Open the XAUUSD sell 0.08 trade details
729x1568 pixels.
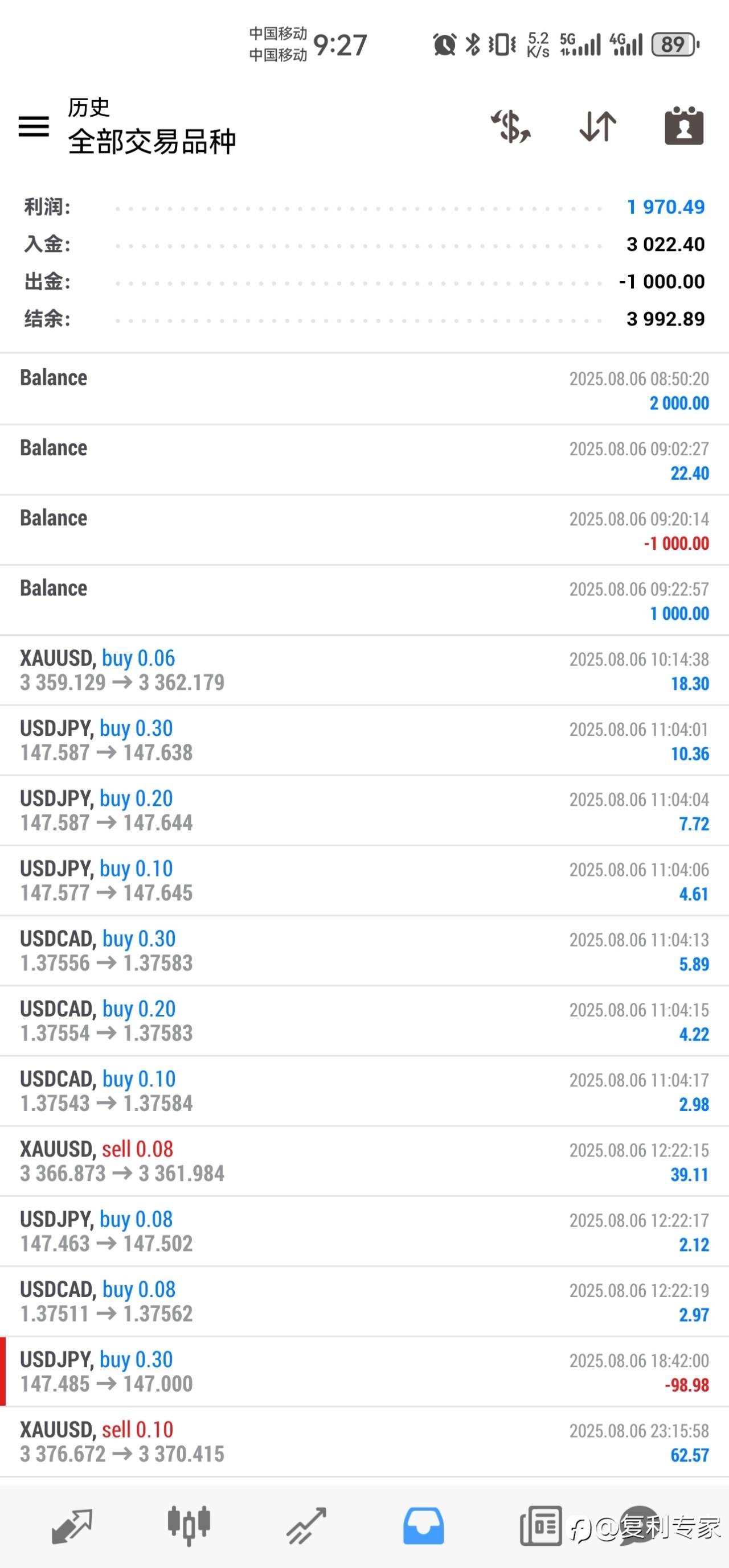pyautogui.click(x=364, y=1161)
